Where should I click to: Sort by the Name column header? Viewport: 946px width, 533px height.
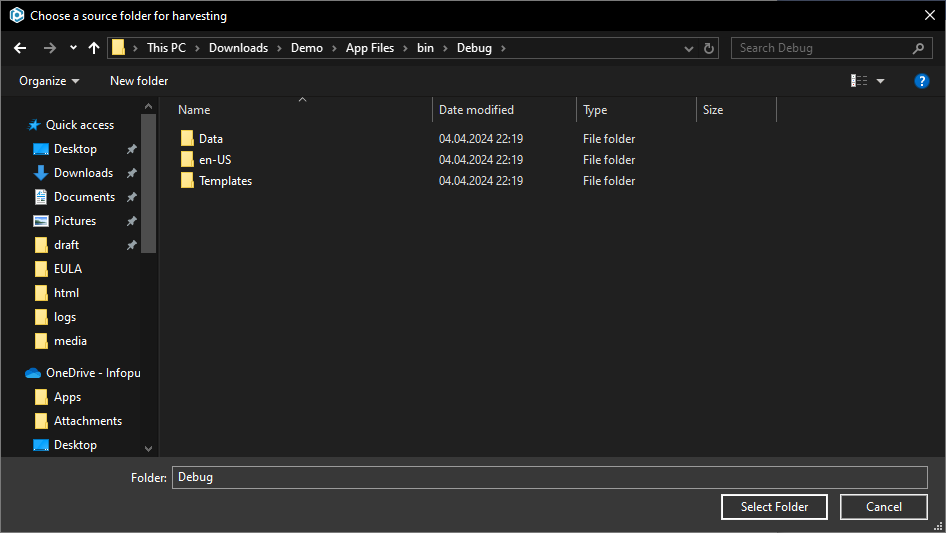click(x=194, y=110)
